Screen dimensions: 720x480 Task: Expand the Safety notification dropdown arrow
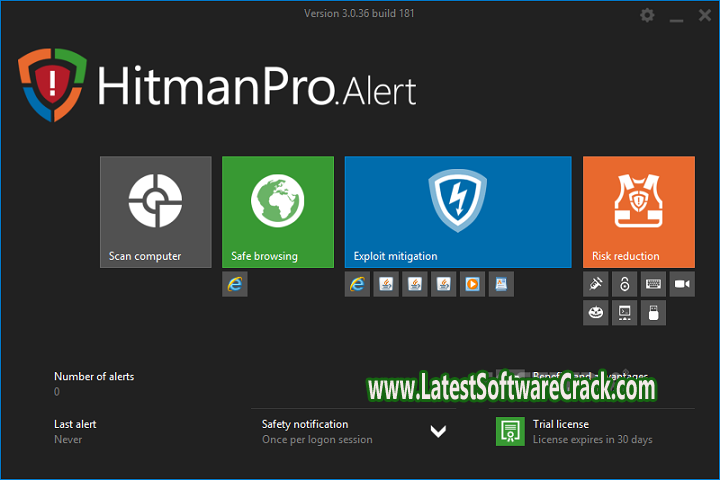point(437,432)
